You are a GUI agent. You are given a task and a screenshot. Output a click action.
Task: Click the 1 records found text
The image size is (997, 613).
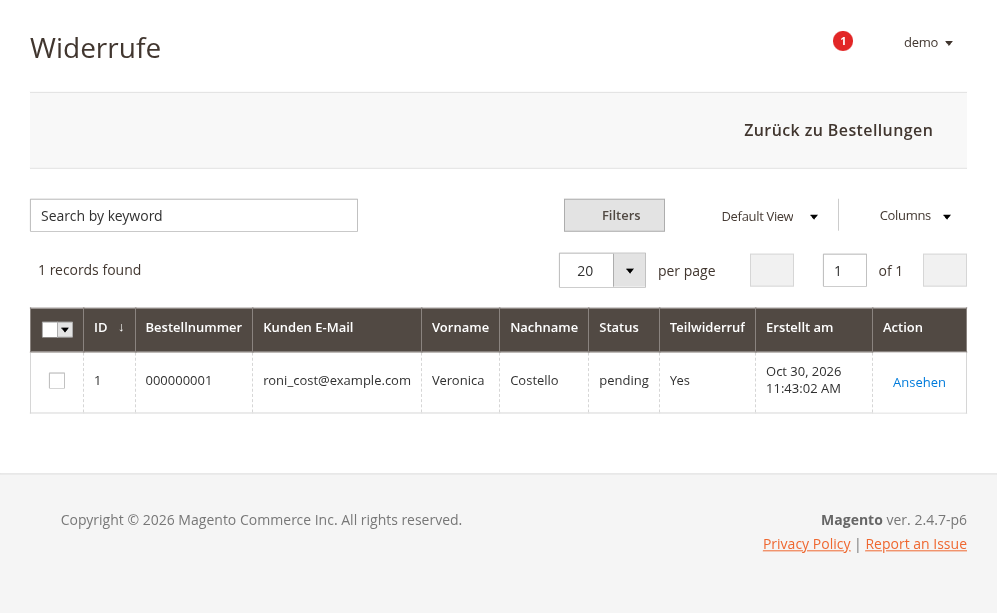(x=90, y=270)
